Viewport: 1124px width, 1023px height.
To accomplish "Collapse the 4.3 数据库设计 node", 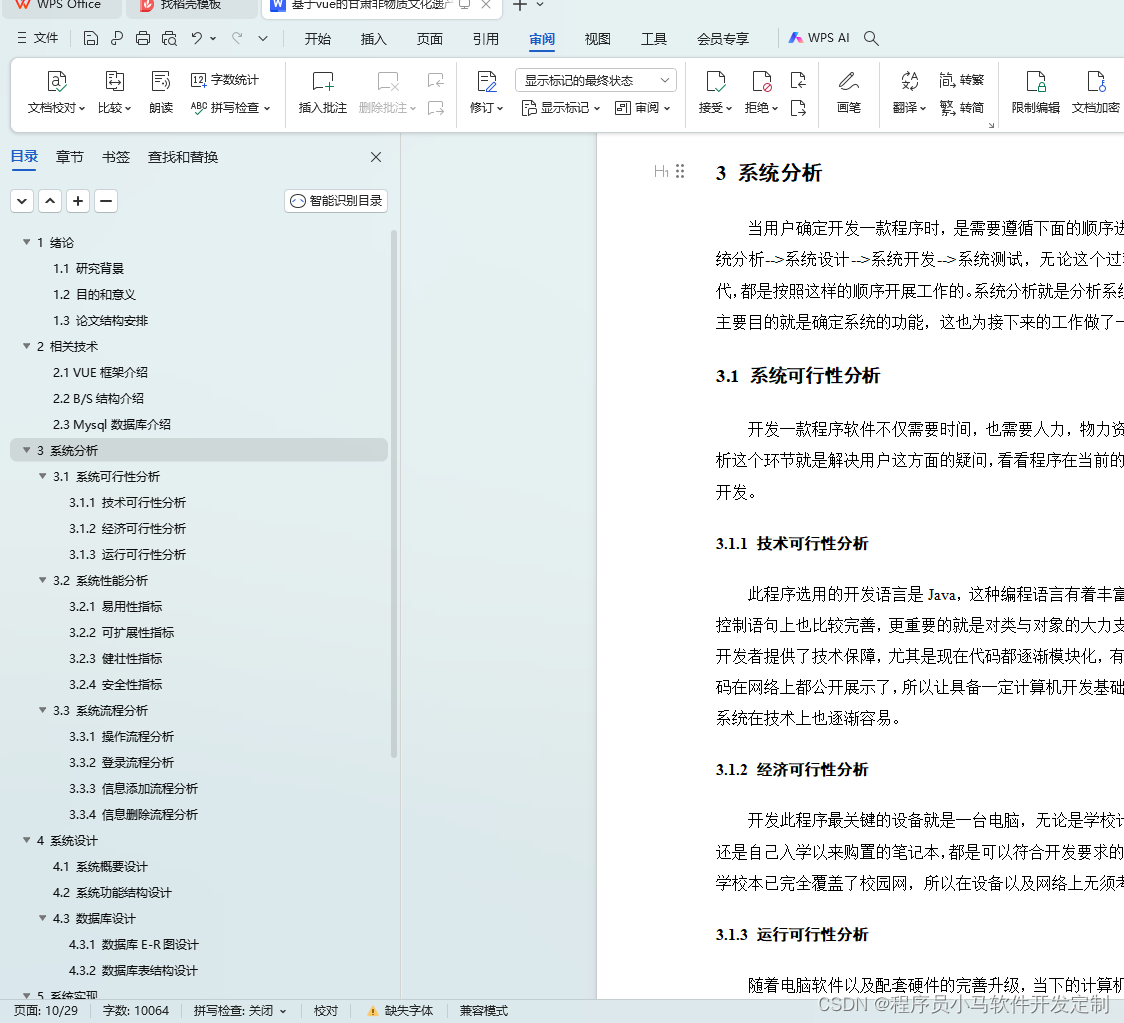I will [x=42, y=918].
